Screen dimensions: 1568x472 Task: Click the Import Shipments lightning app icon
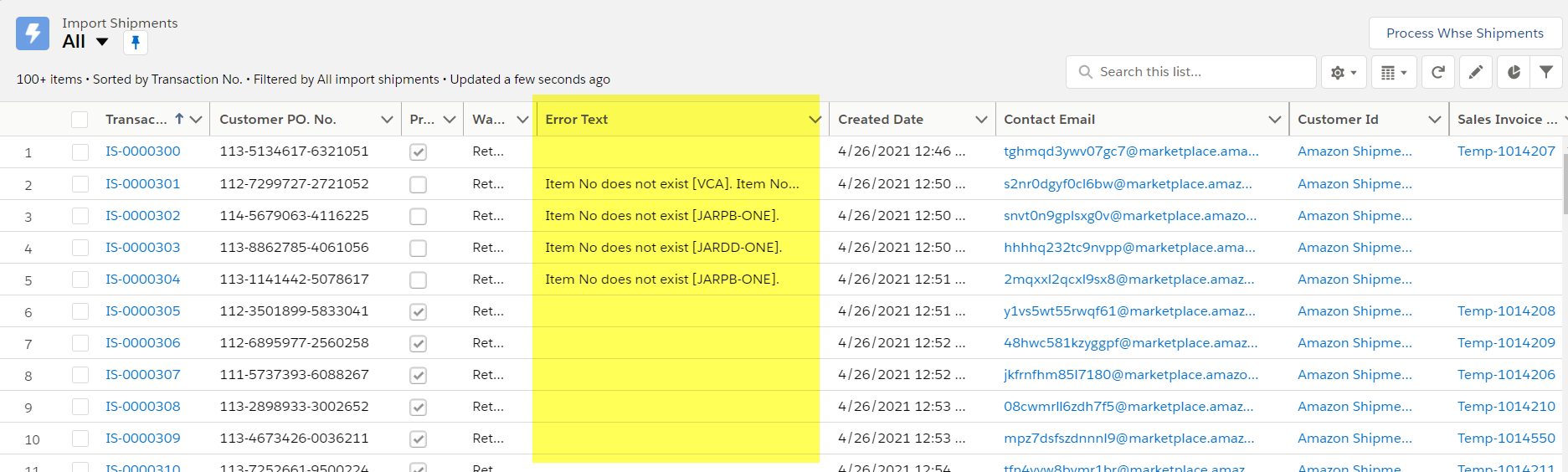point(33,33)
